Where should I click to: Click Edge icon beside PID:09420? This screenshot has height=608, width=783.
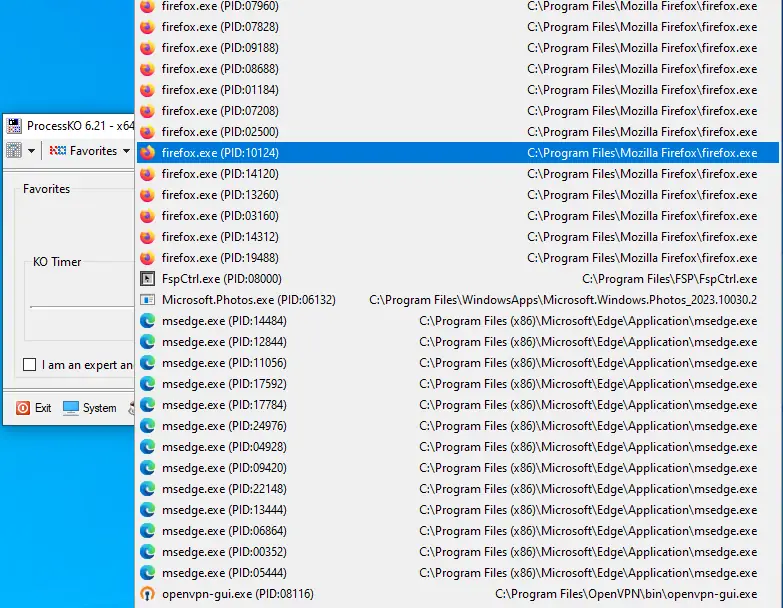click(x=147, y=467)
